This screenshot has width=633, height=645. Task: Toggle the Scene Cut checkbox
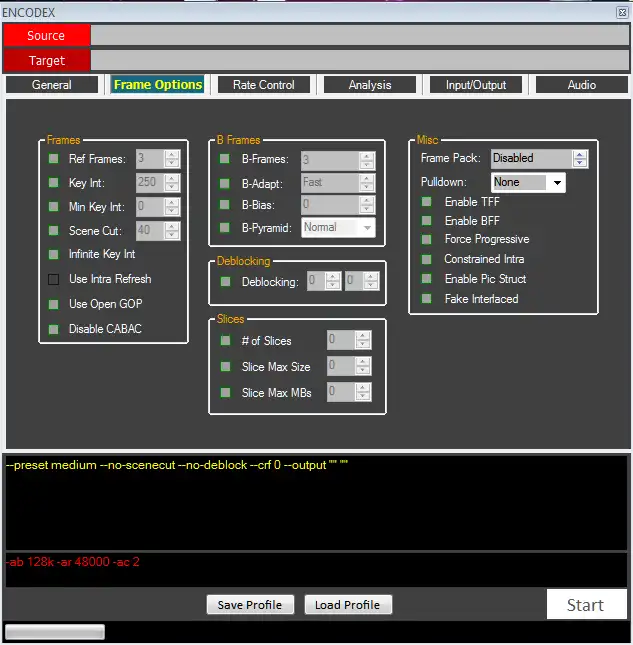click(x=54, y=230)
